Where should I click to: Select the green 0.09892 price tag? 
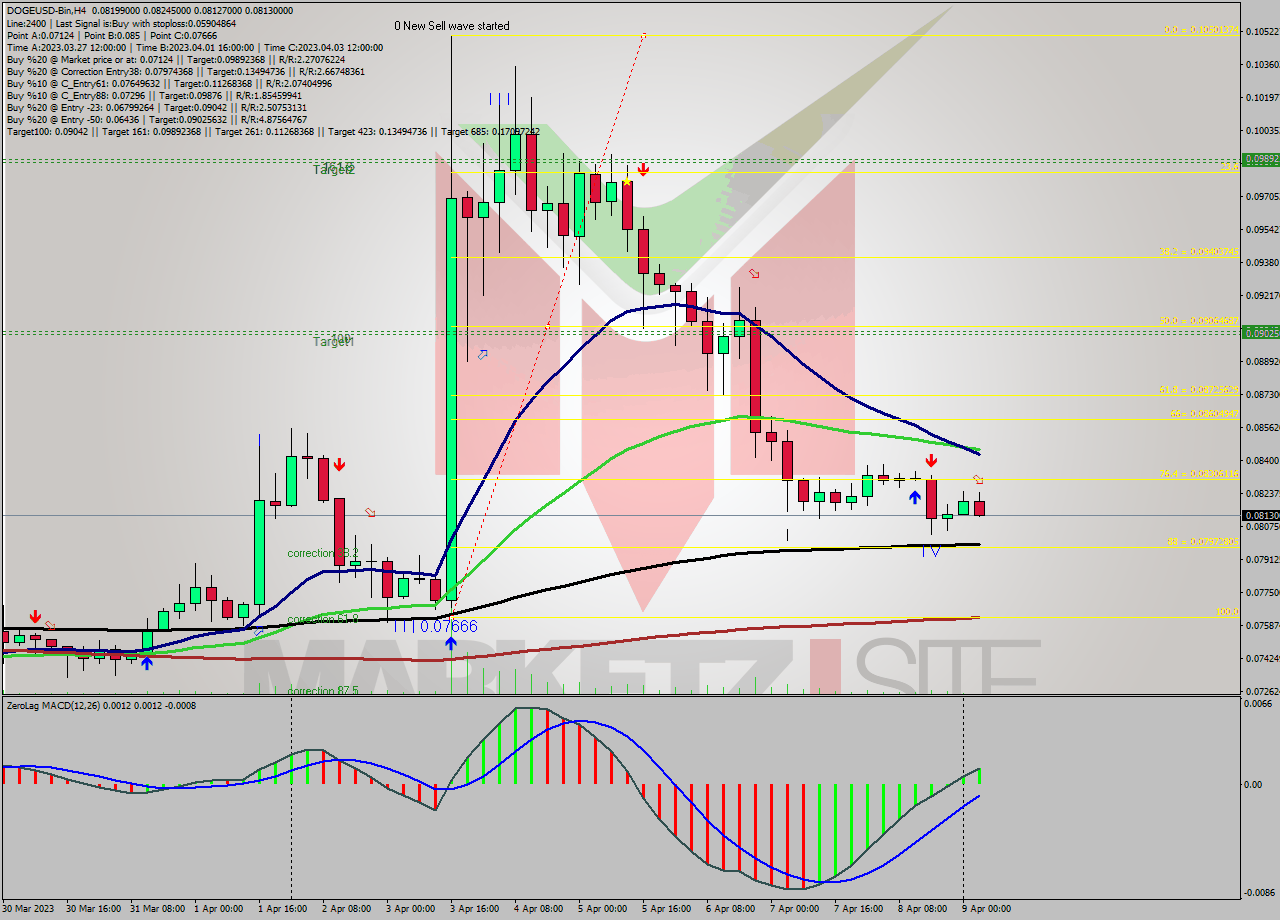coord(1260,159)
